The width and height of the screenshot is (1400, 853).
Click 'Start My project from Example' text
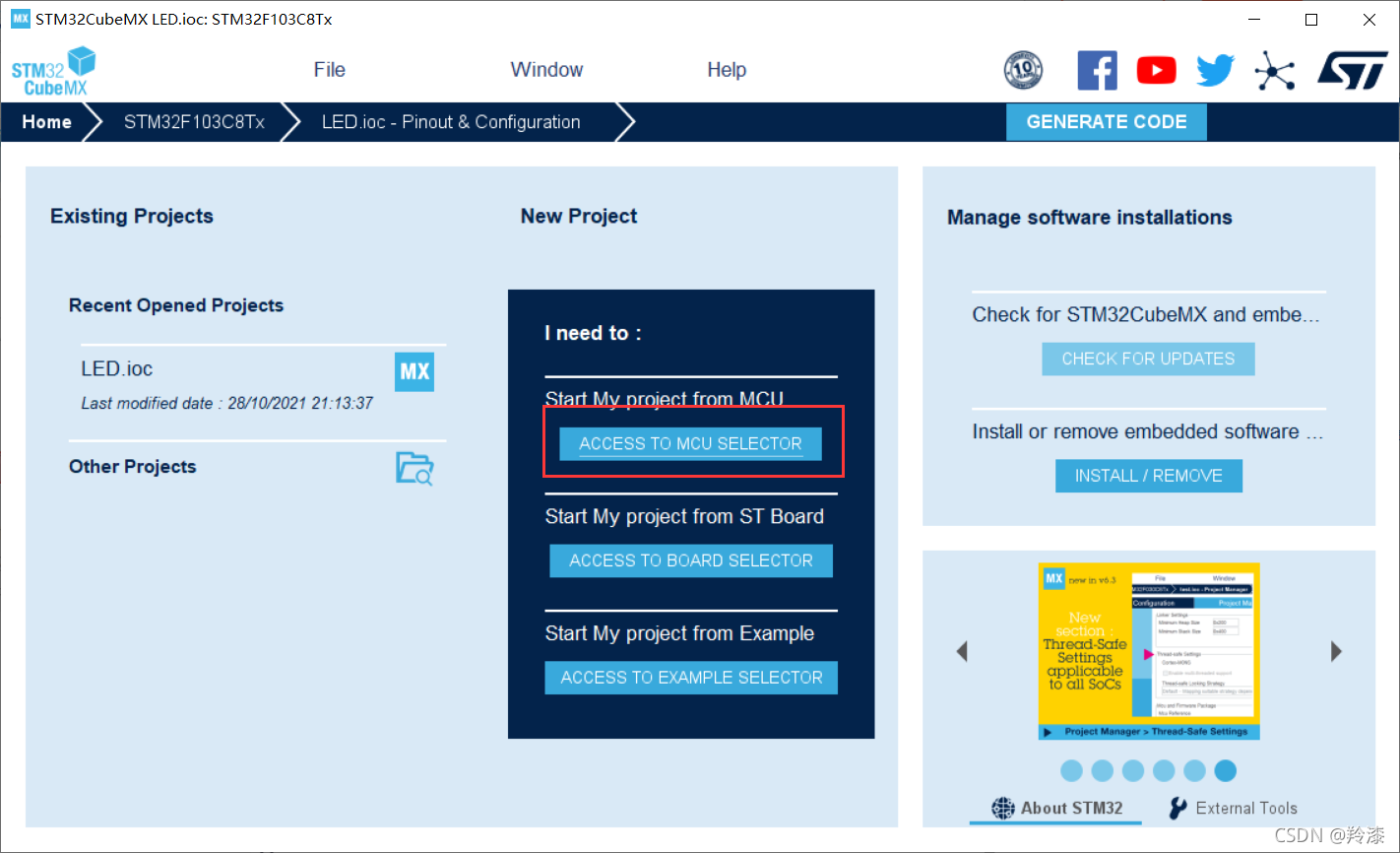tap(679, 633)
